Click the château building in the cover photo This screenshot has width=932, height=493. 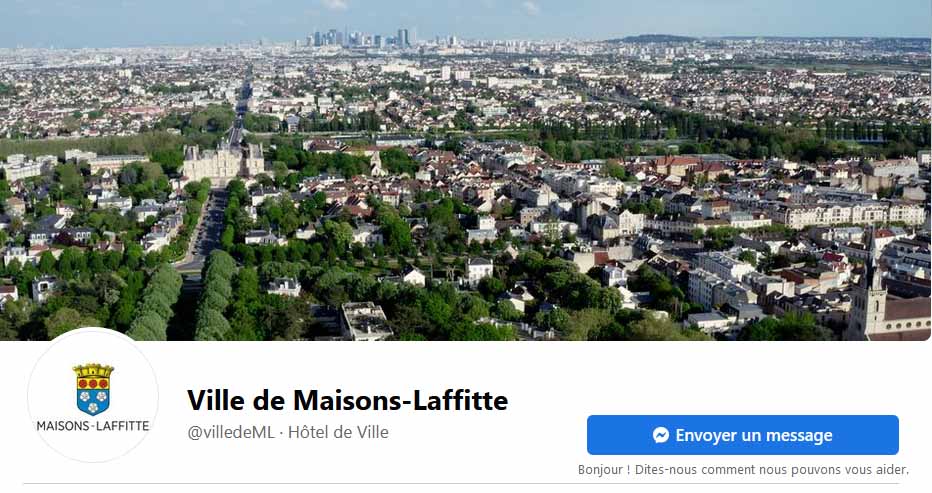[223, 161]
